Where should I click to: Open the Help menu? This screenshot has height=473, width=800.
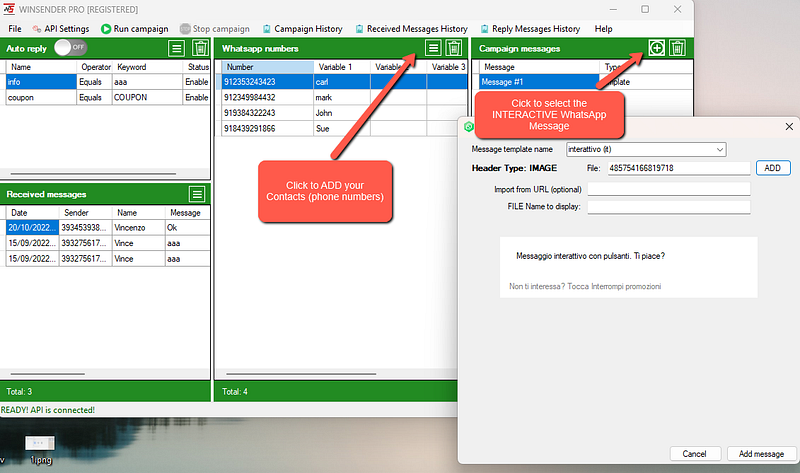point(603,29)
